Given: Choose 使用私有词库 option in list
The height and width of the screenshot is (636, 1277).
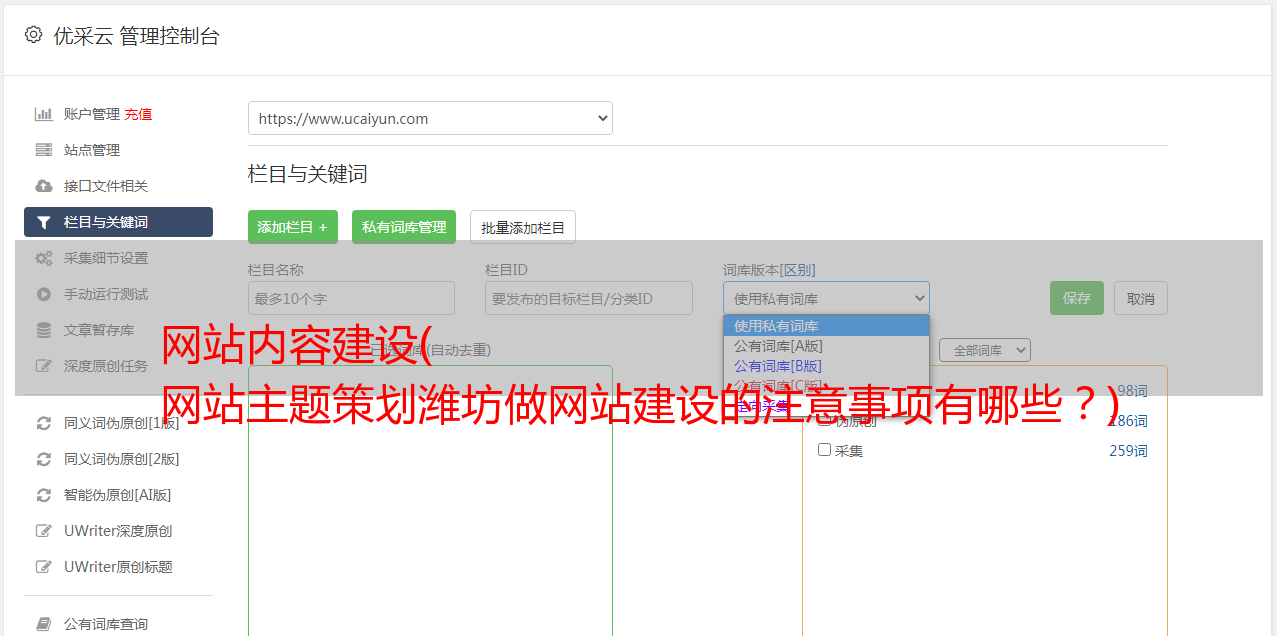Looking at the screenshot, I should (x=826, y=326).
